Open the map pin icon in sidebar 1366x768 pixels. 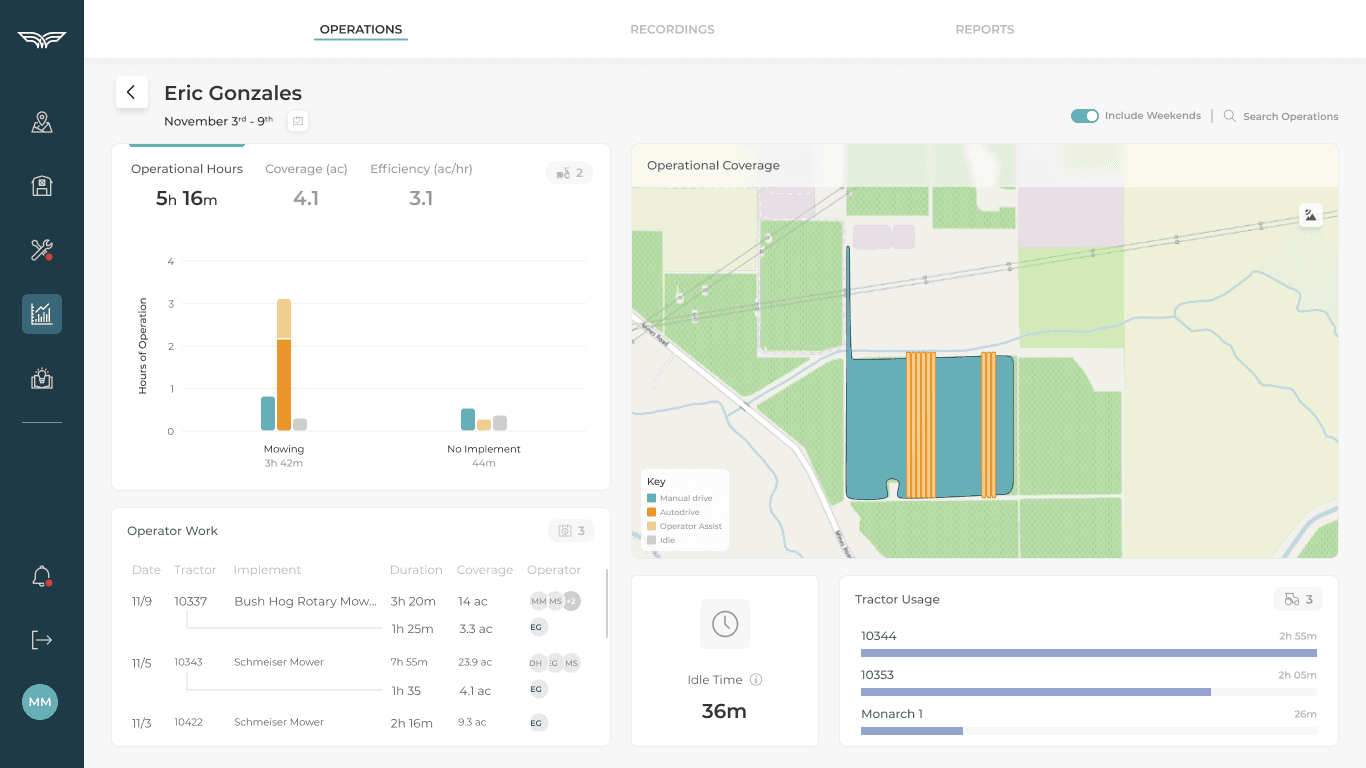pos(41,123)
